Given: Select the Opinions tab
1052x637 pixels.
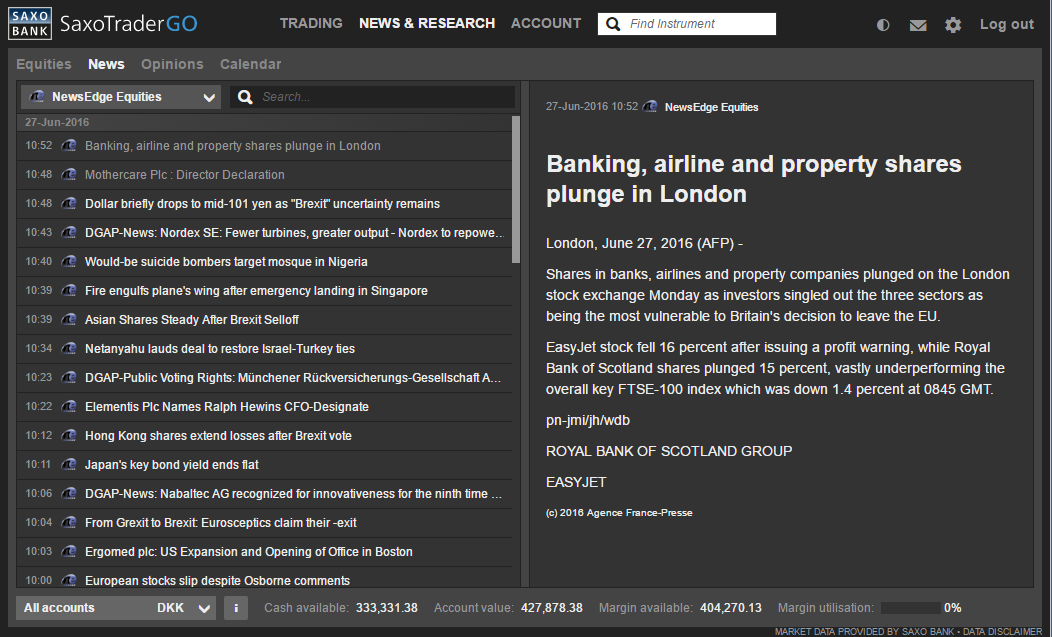Looking at the screenshot, I should 172,64.
